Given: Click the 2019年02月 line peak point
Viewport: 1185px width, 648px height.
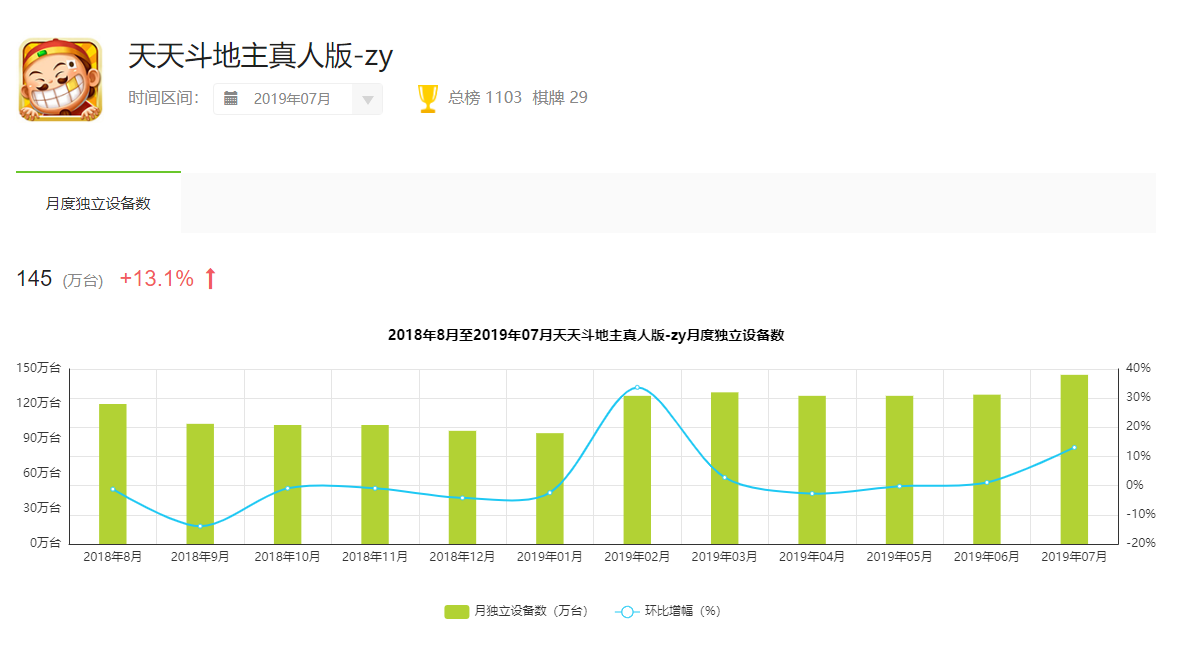Looking at the screenshot, I should (637, 387).
